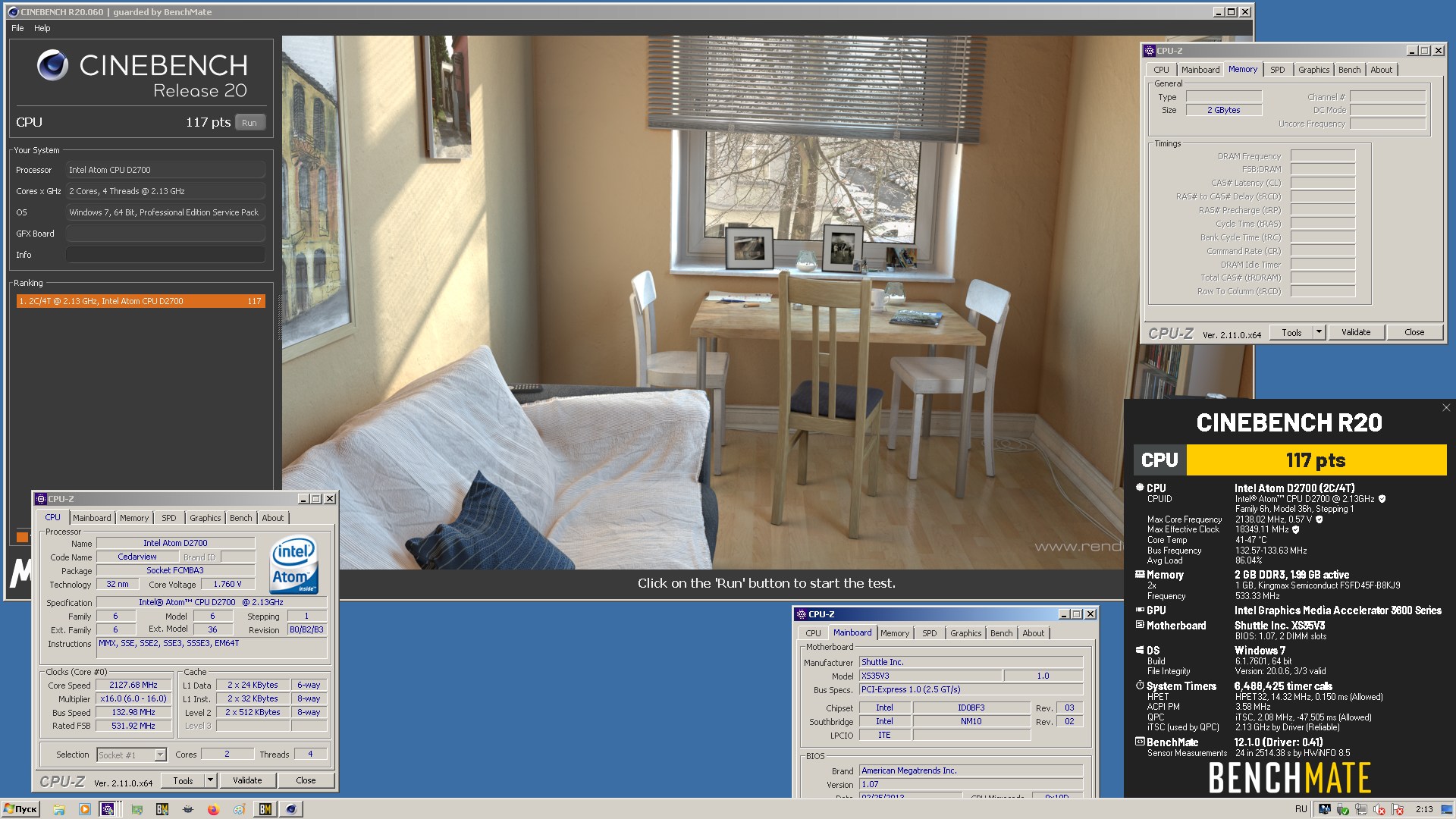Expand Tools dropdown arrow in top-right CPU-Z
Screen dimensions: 1456x819
(x=1319, y=332)
